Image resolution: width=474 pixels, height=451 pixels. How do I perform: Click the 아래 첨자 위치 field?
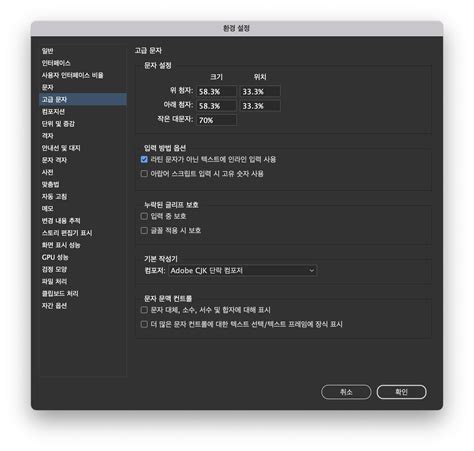tap(260, 106)
